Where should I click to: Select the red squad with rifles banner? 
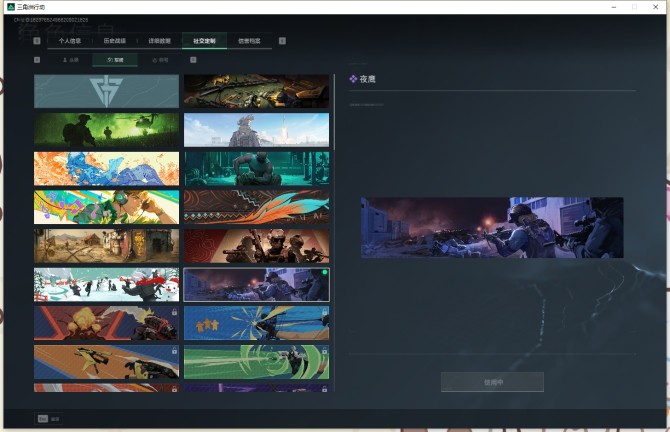[256, 246]
